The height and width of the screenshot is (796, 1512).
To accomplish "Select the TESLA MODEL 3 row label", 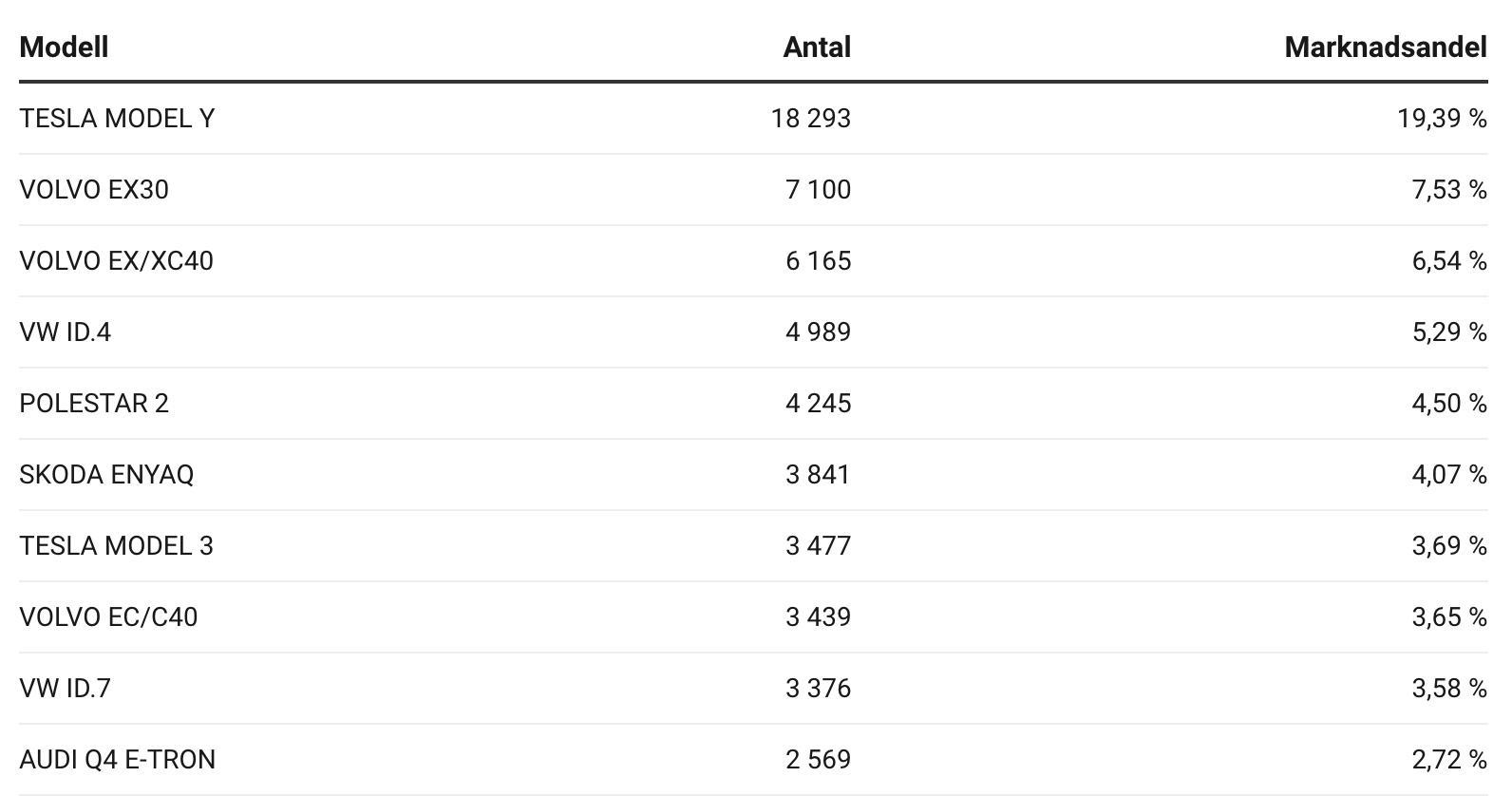I will point(116,546).
